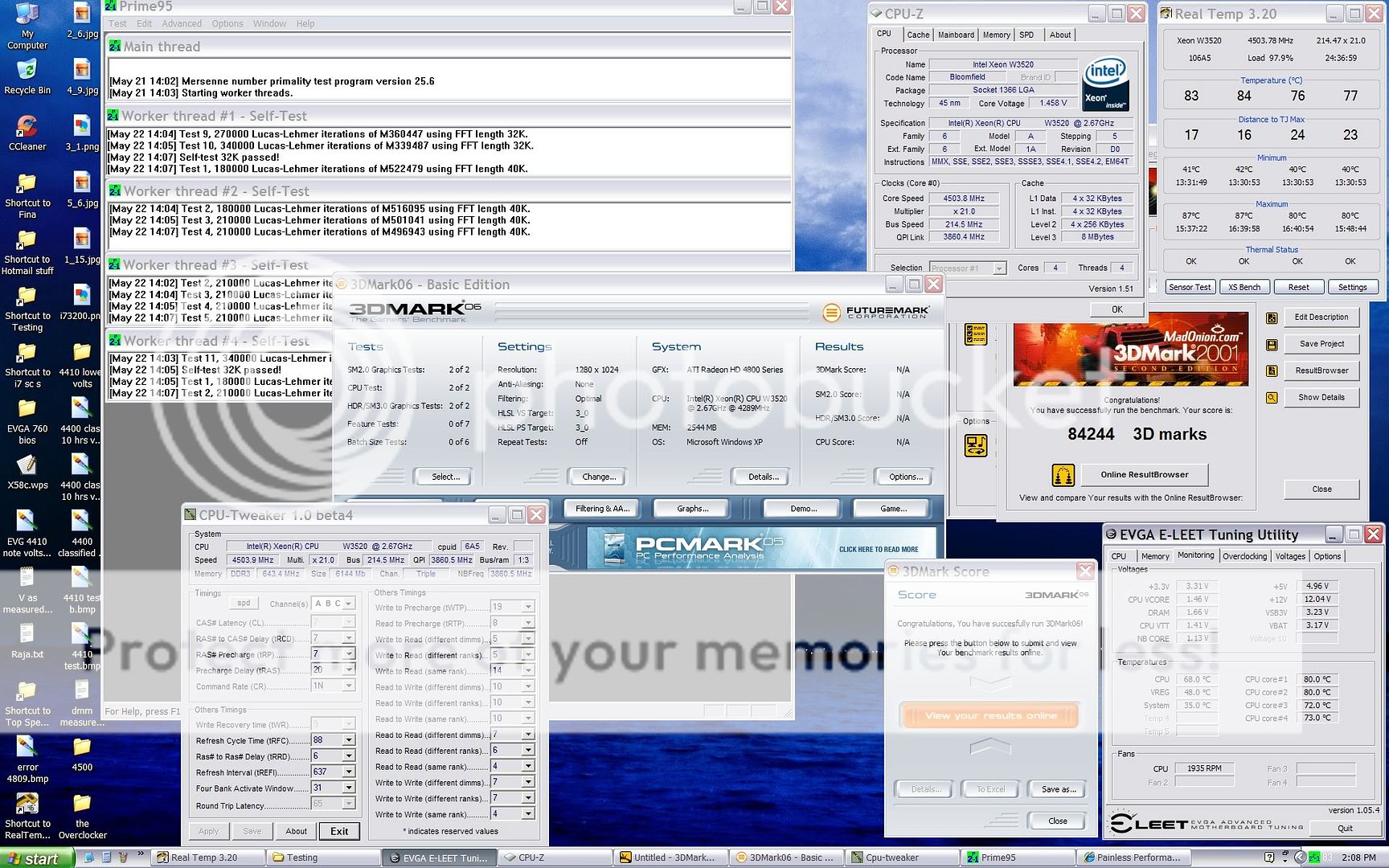Open the Overclocking tab in EVGA E-LEET
This screenshot has width=1389, height=868.
click(x=1244, y=556)
